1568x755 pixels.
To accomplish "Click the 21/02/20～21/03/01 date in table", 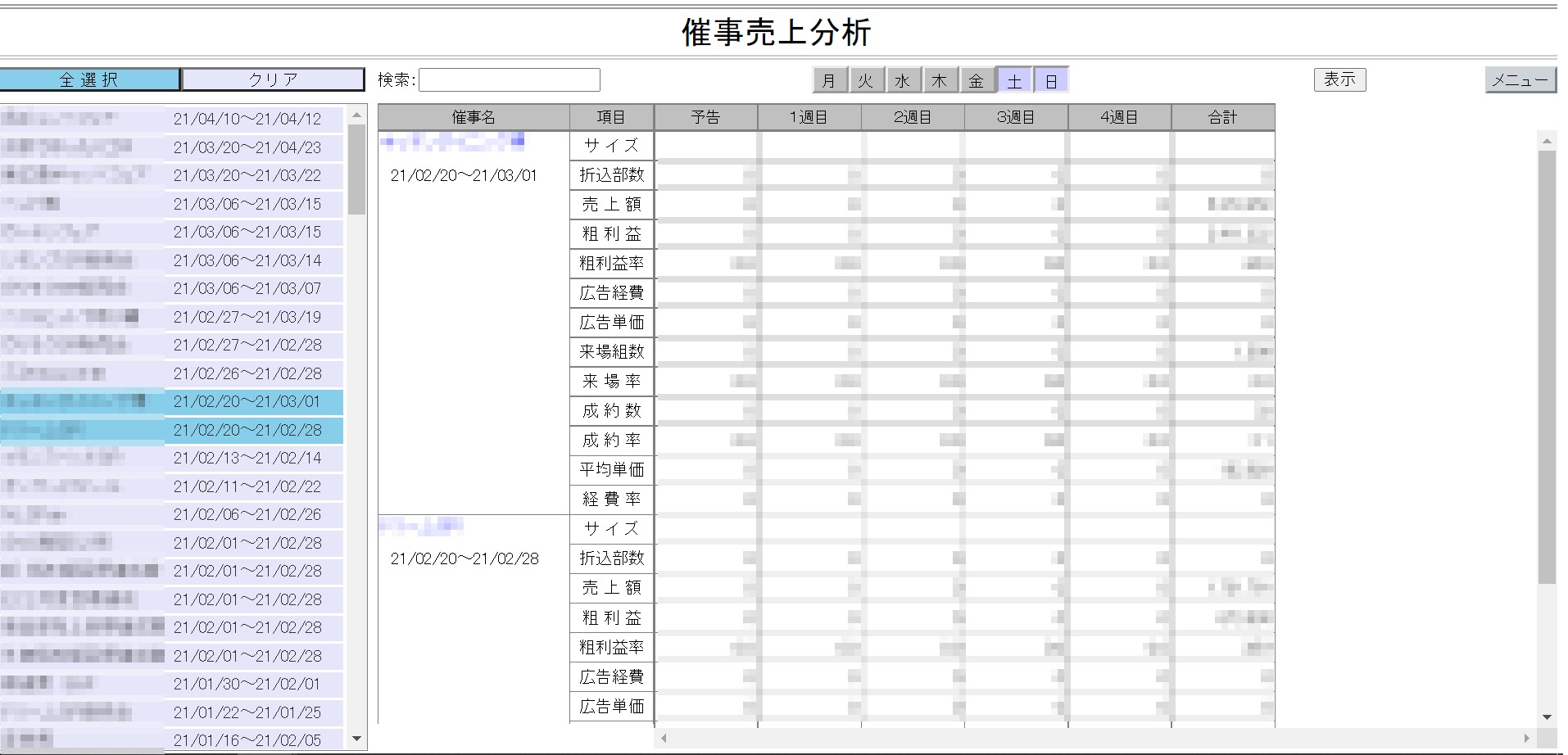I will pyautogui.click(x=464, y=175).
